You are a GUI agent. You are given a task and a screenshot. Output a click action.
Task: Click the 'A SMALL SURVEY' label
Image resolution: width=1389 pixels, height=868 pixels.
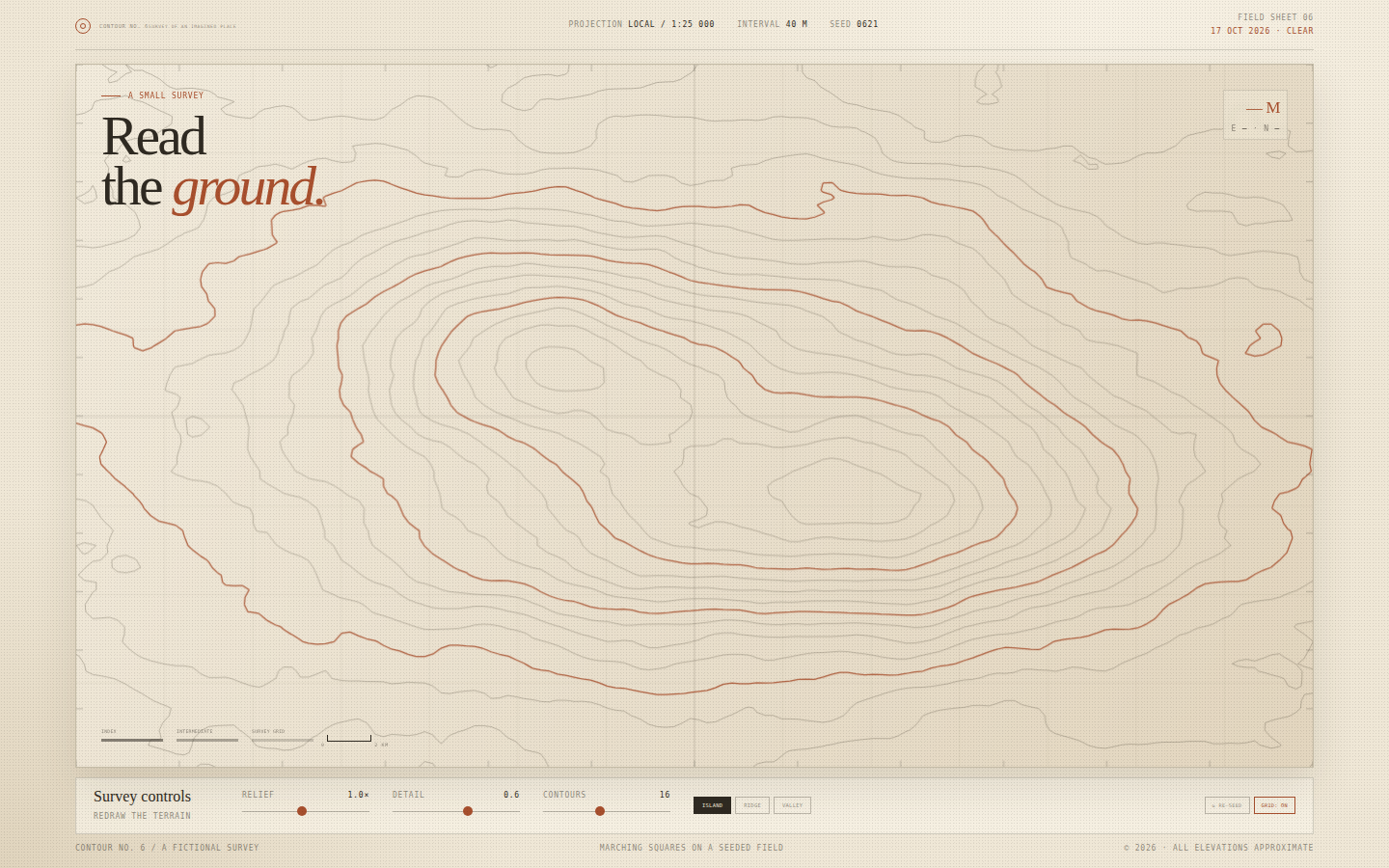(x=166, y=95)
